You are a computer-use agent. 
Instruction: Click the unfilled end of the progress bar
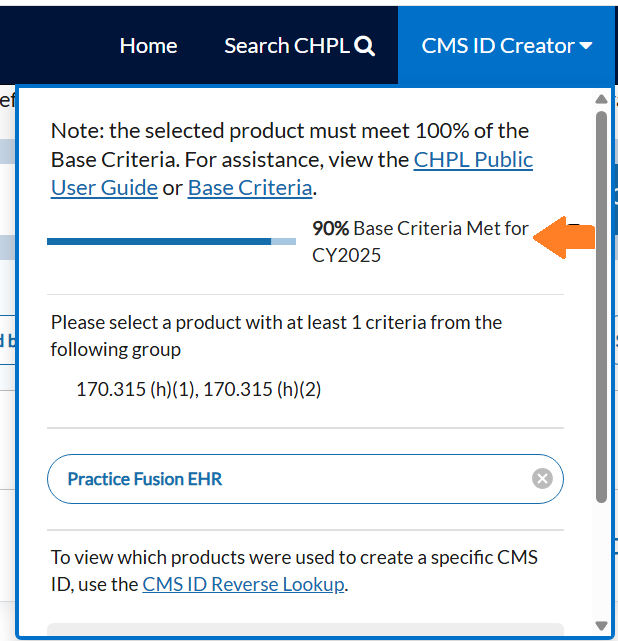pos(284,241)
